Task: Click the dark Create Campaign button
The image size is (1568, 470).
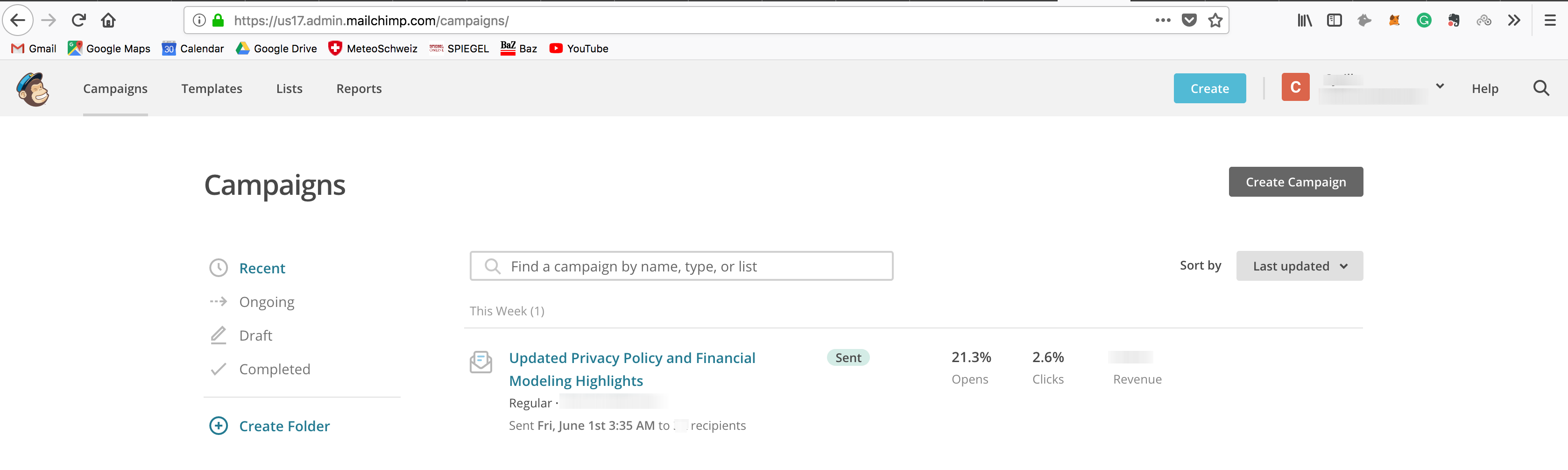Action: [x=1295, y=182]
